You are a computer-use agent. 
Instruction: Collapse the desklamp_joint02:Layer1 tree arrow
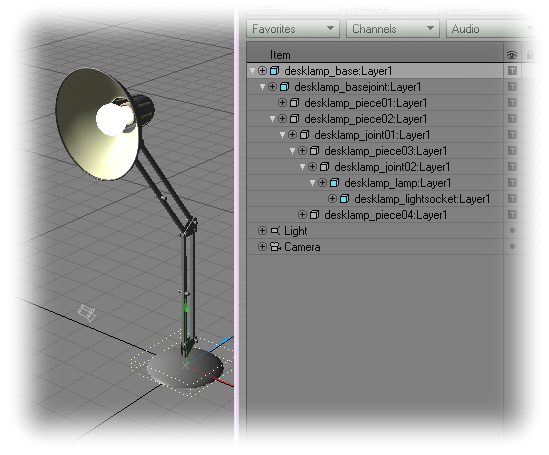(x=303, y=167)
